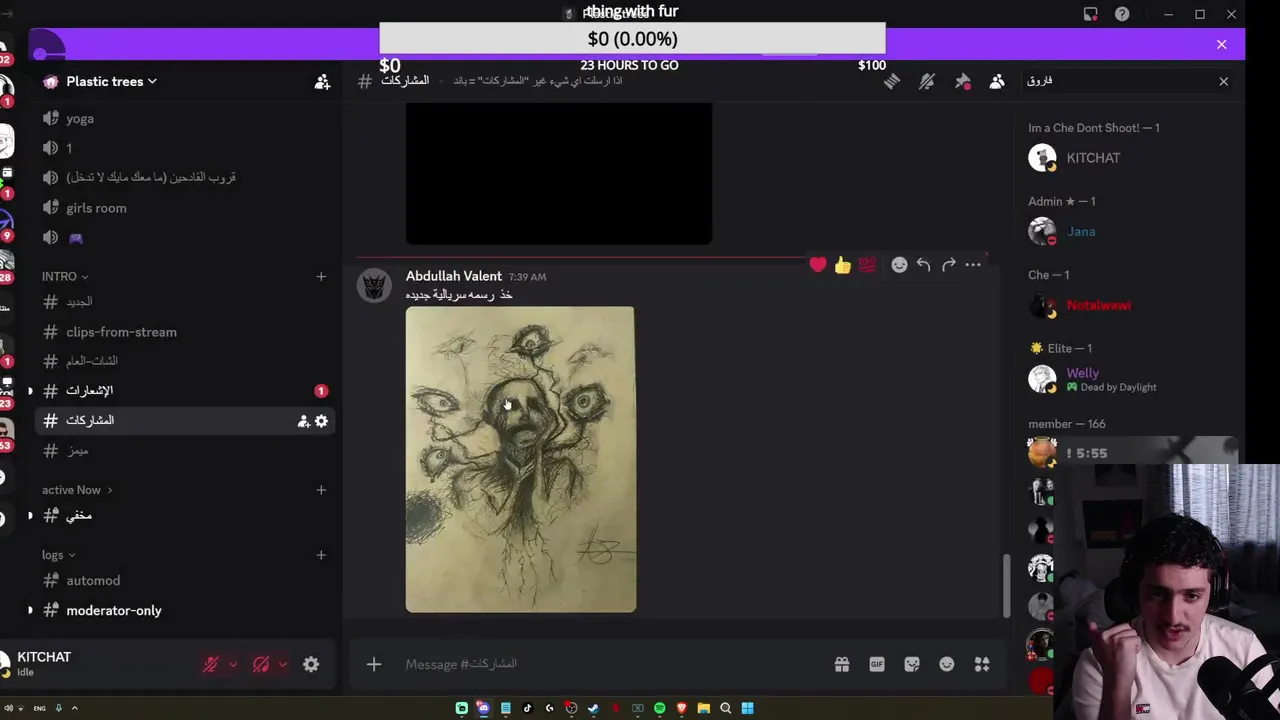Create channel in logs category
Screen dimensions: 1280x720
click(x=321, y=555)
